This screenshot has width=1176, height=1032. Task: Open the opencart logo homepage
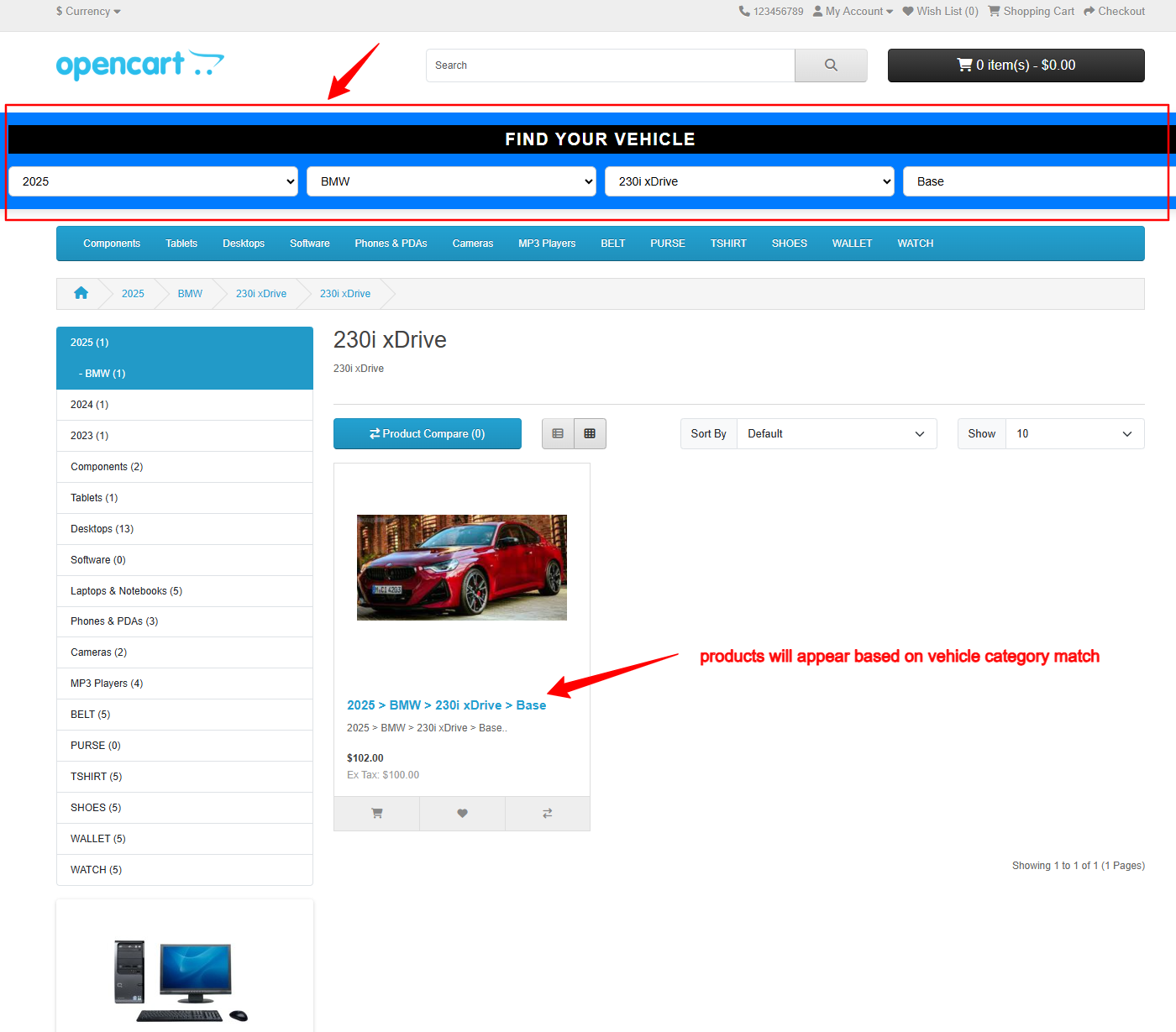point(139,65)
